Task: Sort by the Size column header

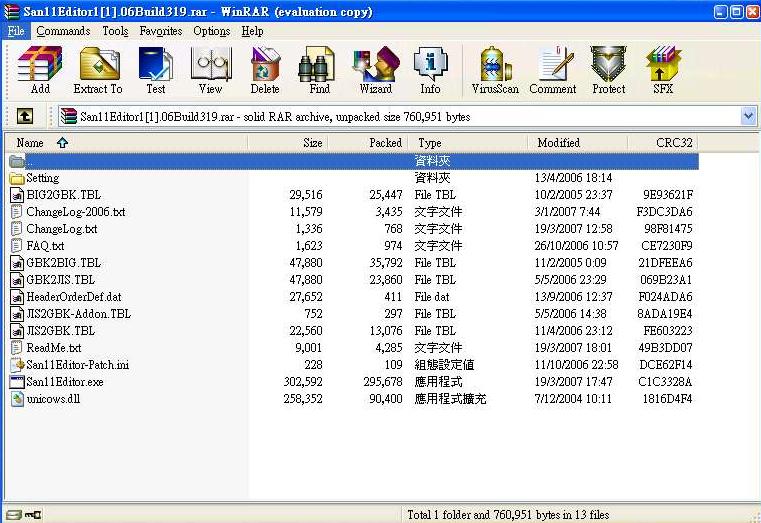Action: pyautogui.click(x=288, y=143)
